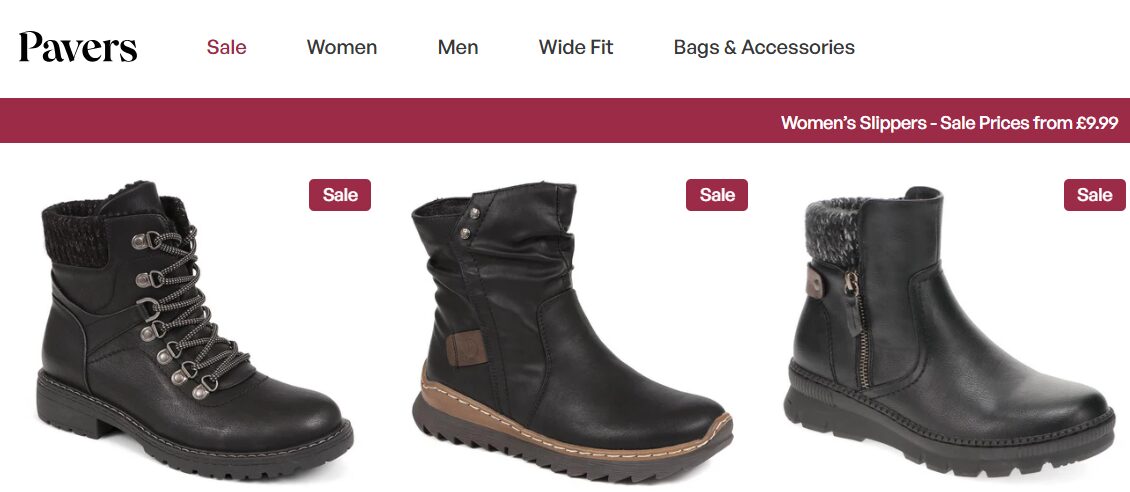Click the side zipper on the right boot
Screen dimensions: 1130x492
(x=858, y=328)
